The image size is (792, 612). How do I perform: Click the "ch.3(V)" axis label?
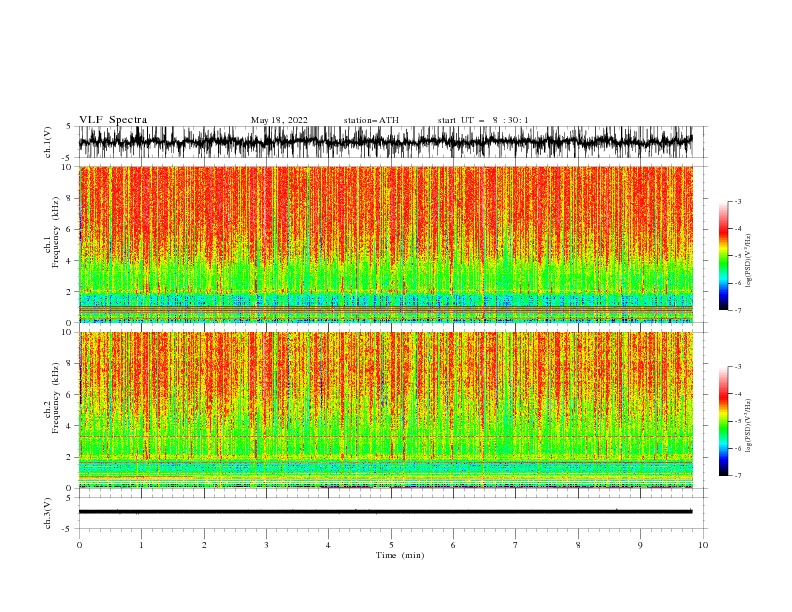(48, 513)
